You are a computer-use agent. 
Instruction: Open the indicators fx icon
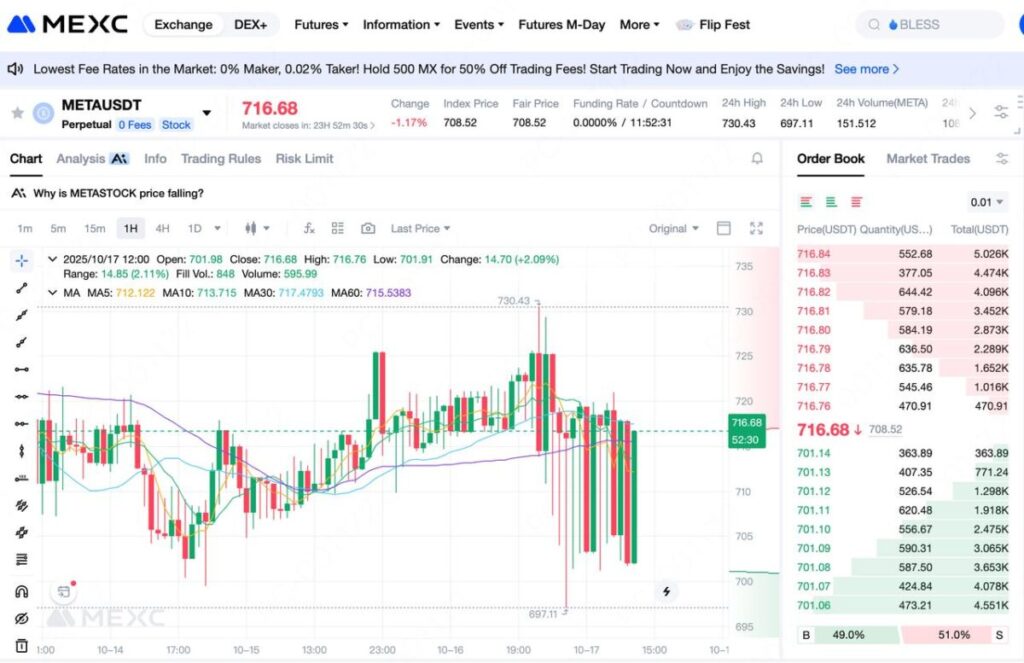(309, 229)
